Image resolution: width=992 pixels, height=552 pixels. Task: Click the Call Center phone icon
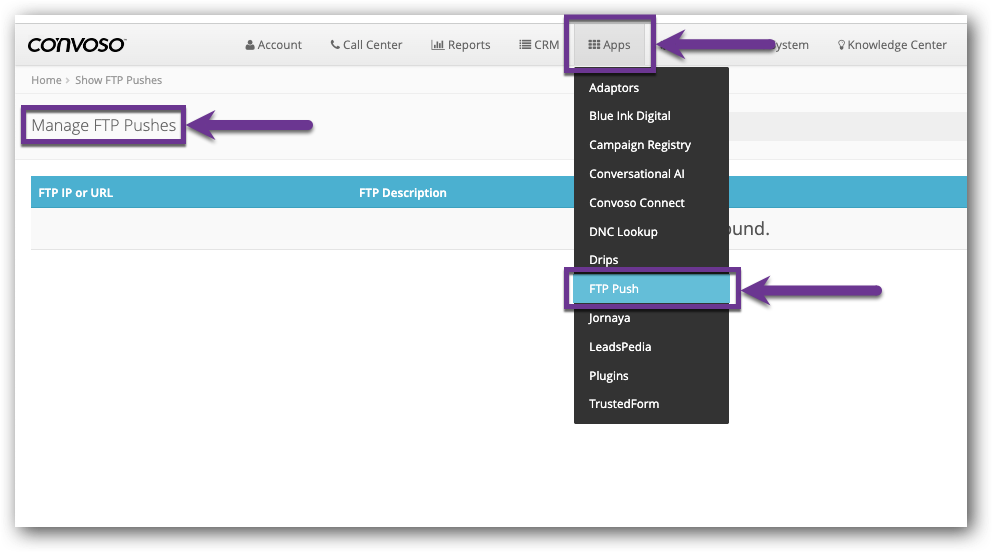point(335,44)
